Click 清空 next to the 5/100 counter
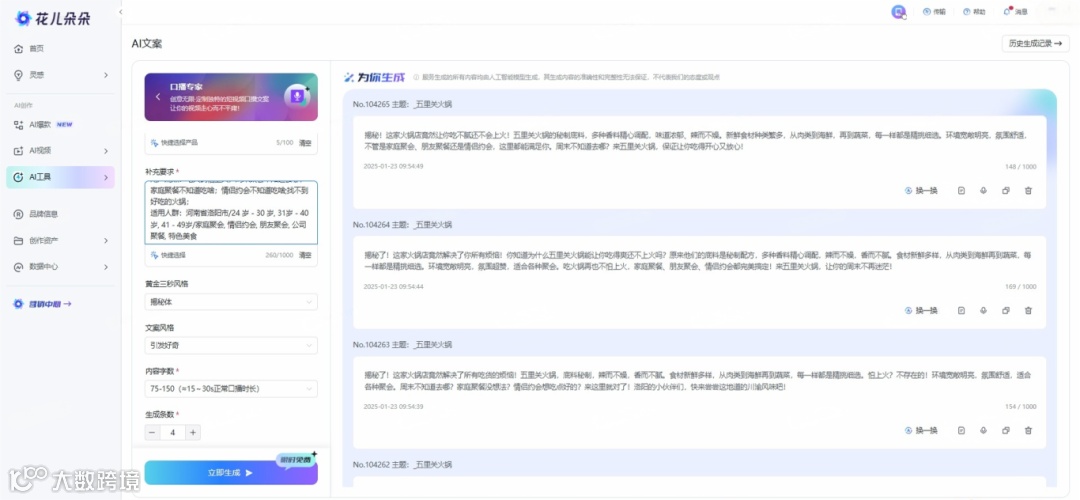Viewport: 1080px width, 500px height. 305,143
